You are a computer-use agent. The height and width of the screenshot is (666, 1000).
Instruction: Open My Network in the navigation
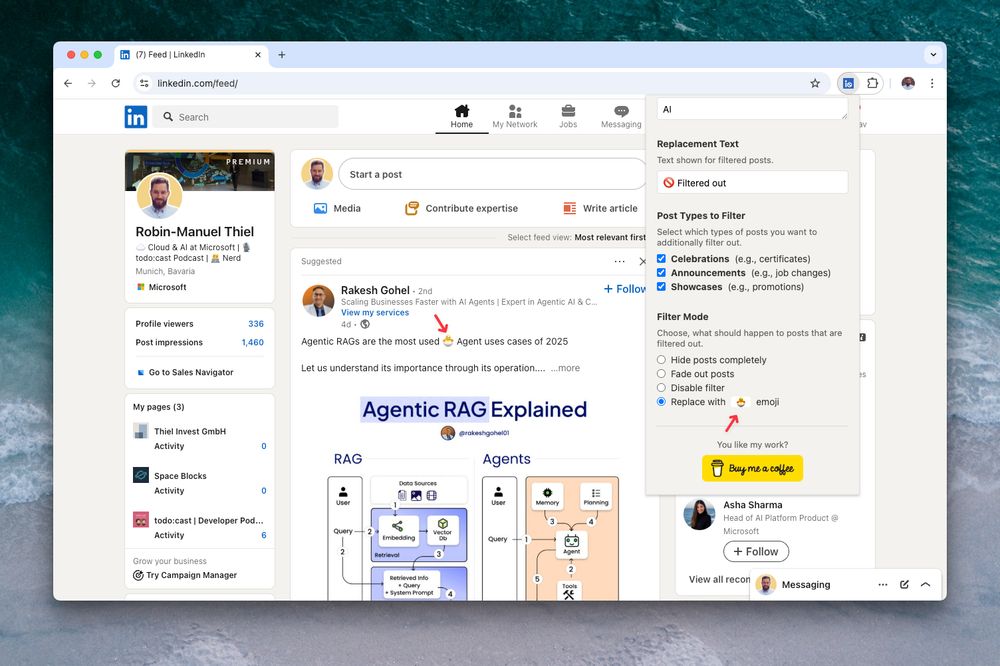click(x=515, y=117)
